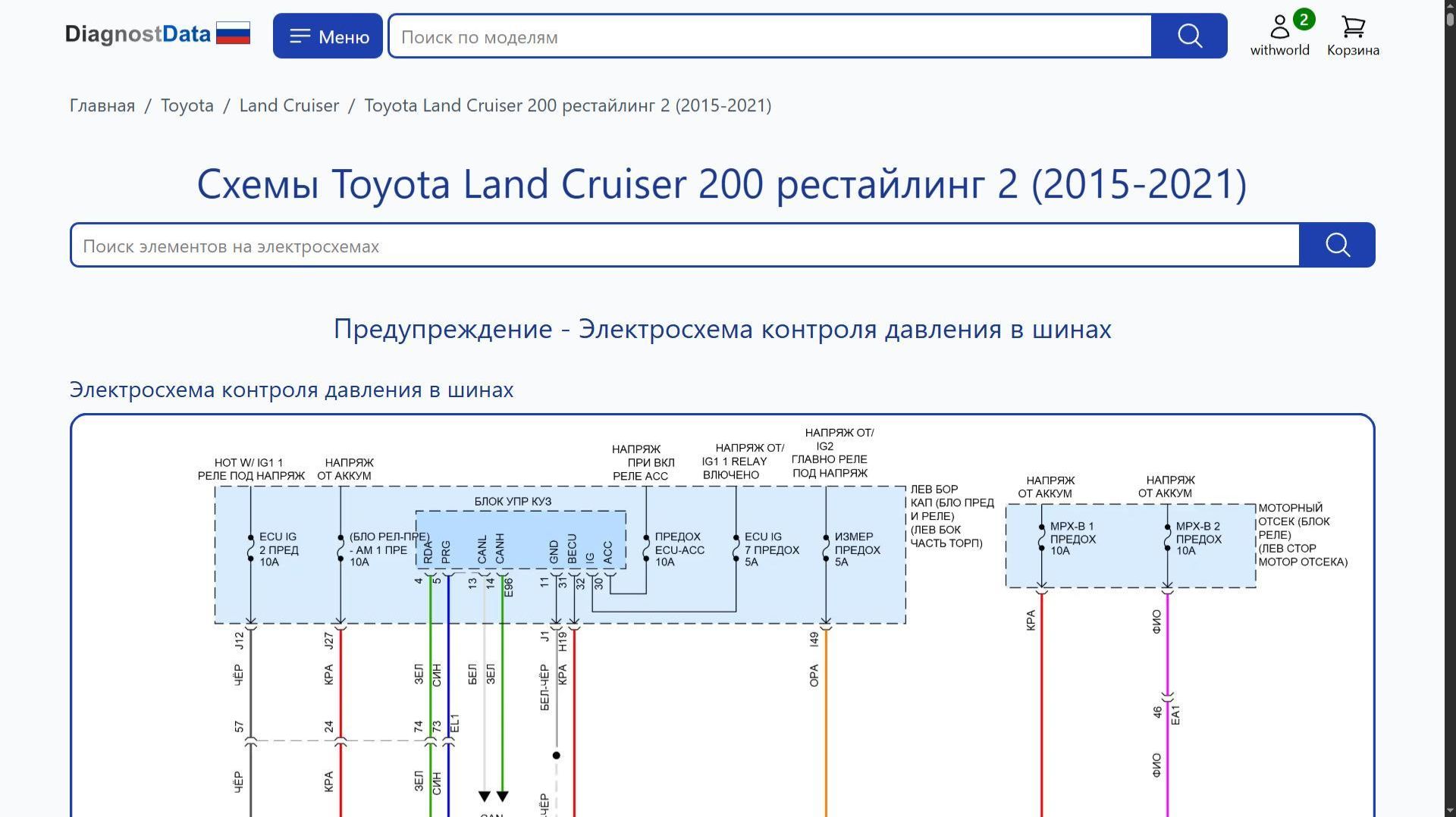Click the page title Схемы Toyota Land Cruiser 200

(722, 183)
